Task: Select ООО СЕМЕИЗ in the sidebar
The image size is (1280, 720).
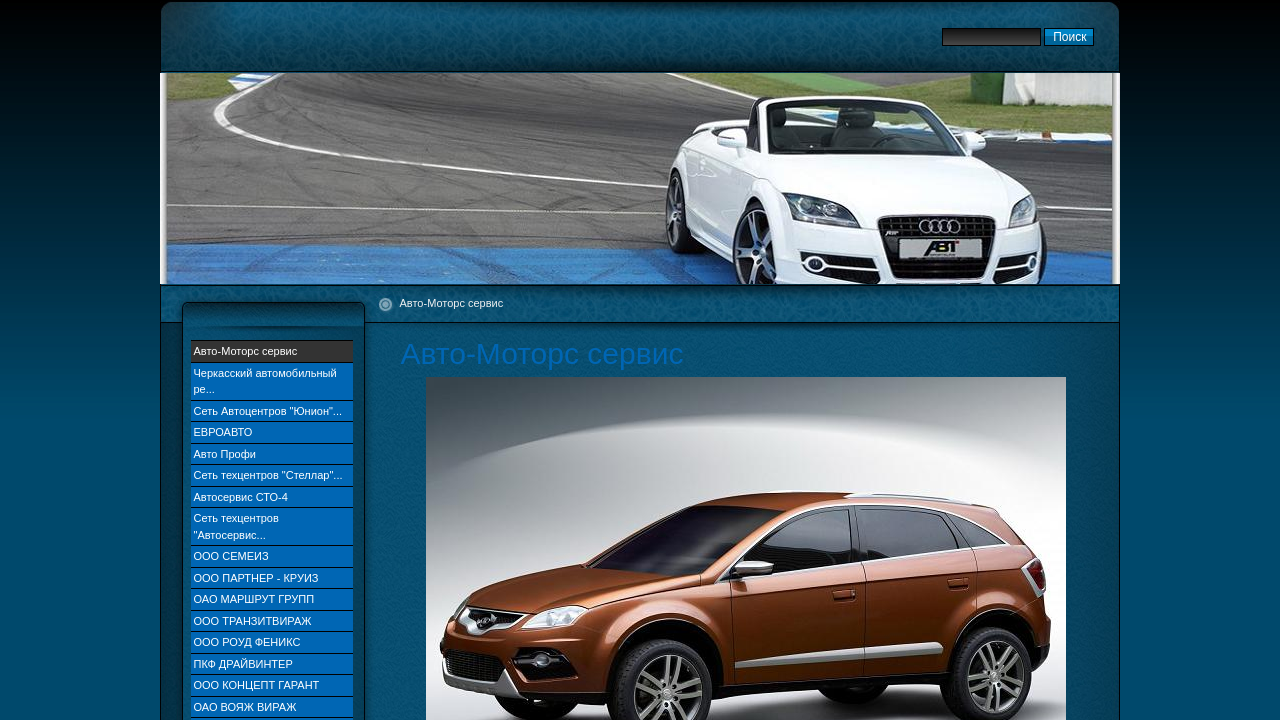Action: (x=272, y=556)
